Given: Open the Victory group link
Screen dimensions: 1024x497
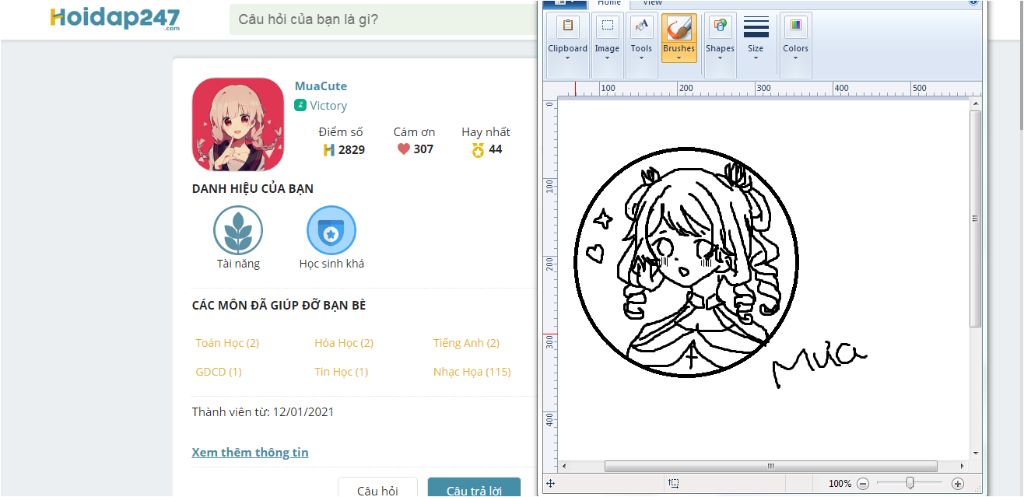Looking at the screenshot, I should (x=328, y=106).
